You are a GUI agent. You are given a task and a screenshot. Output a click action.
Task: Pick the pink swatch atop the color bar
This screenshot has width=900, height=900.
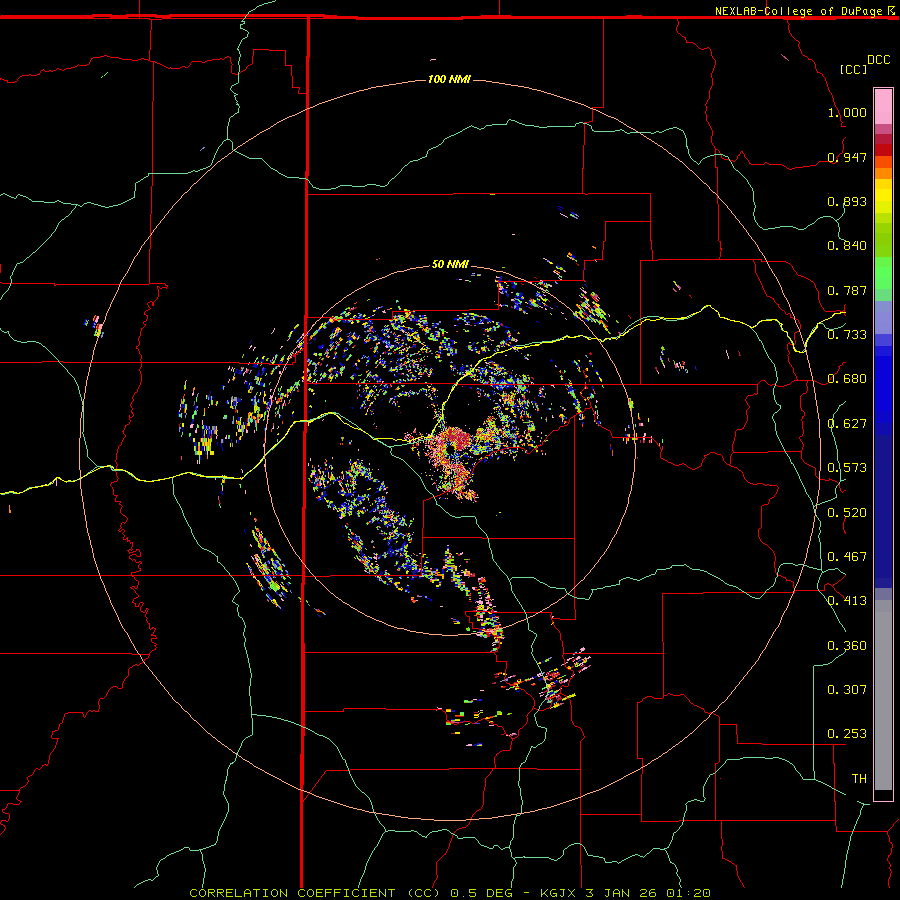[x=883, y=106]
